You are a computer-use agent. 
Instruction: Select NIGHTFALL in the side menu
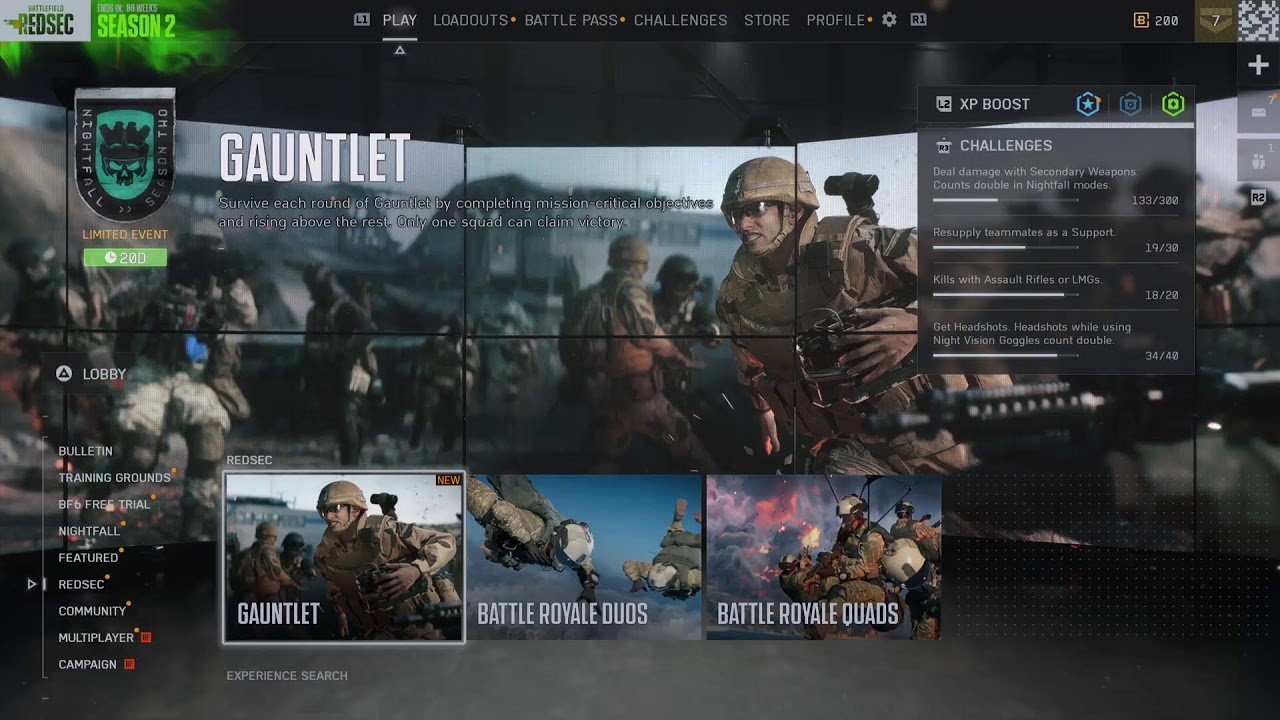pyautogui.click(x=89, y=531)
